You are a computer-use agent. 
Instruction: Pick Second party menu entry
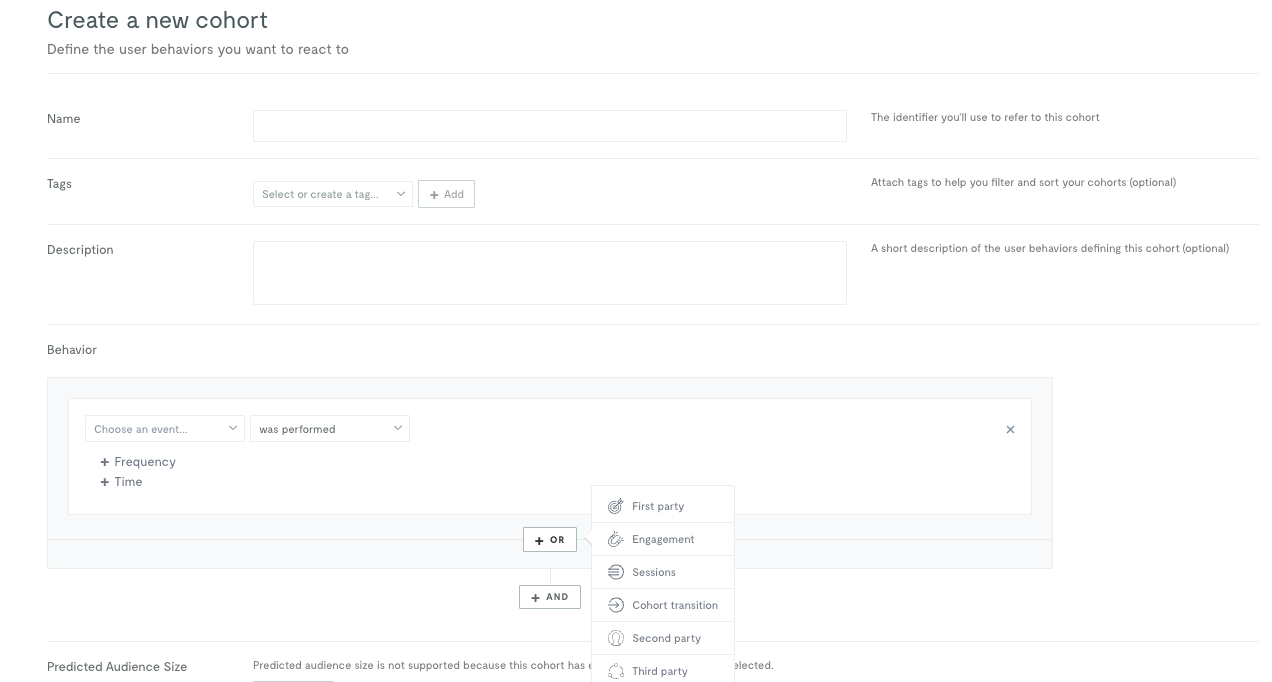(x=663, y=638)
